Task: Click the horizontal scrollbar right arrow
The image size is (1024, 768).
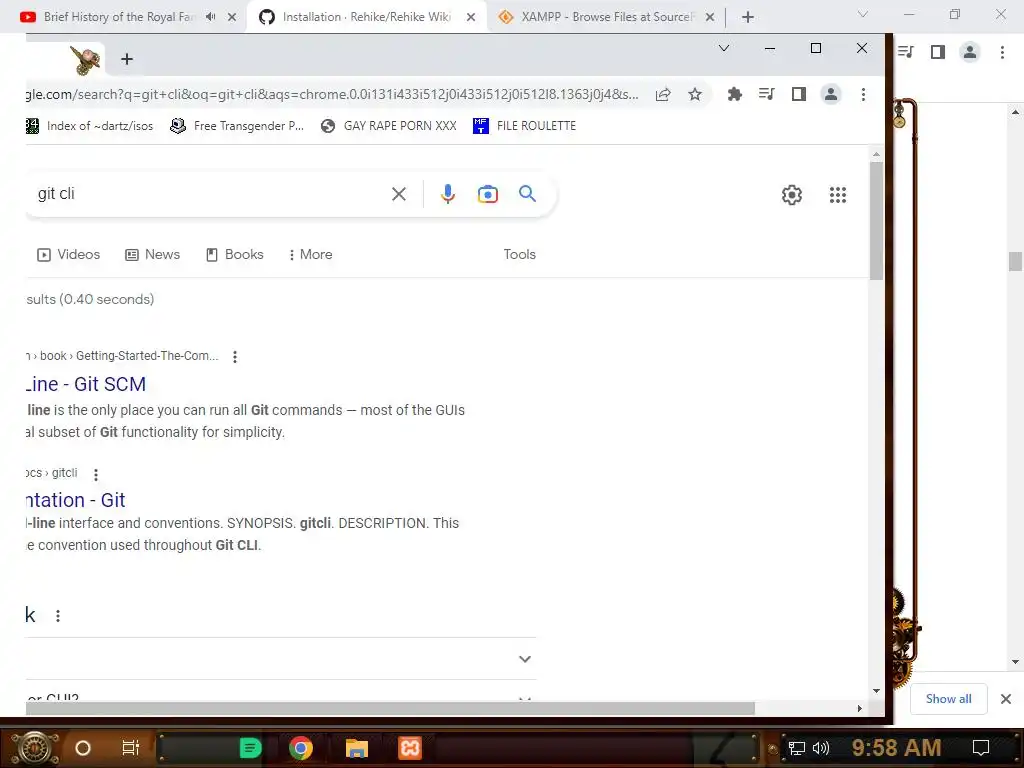Action: [x=859, y=709]
